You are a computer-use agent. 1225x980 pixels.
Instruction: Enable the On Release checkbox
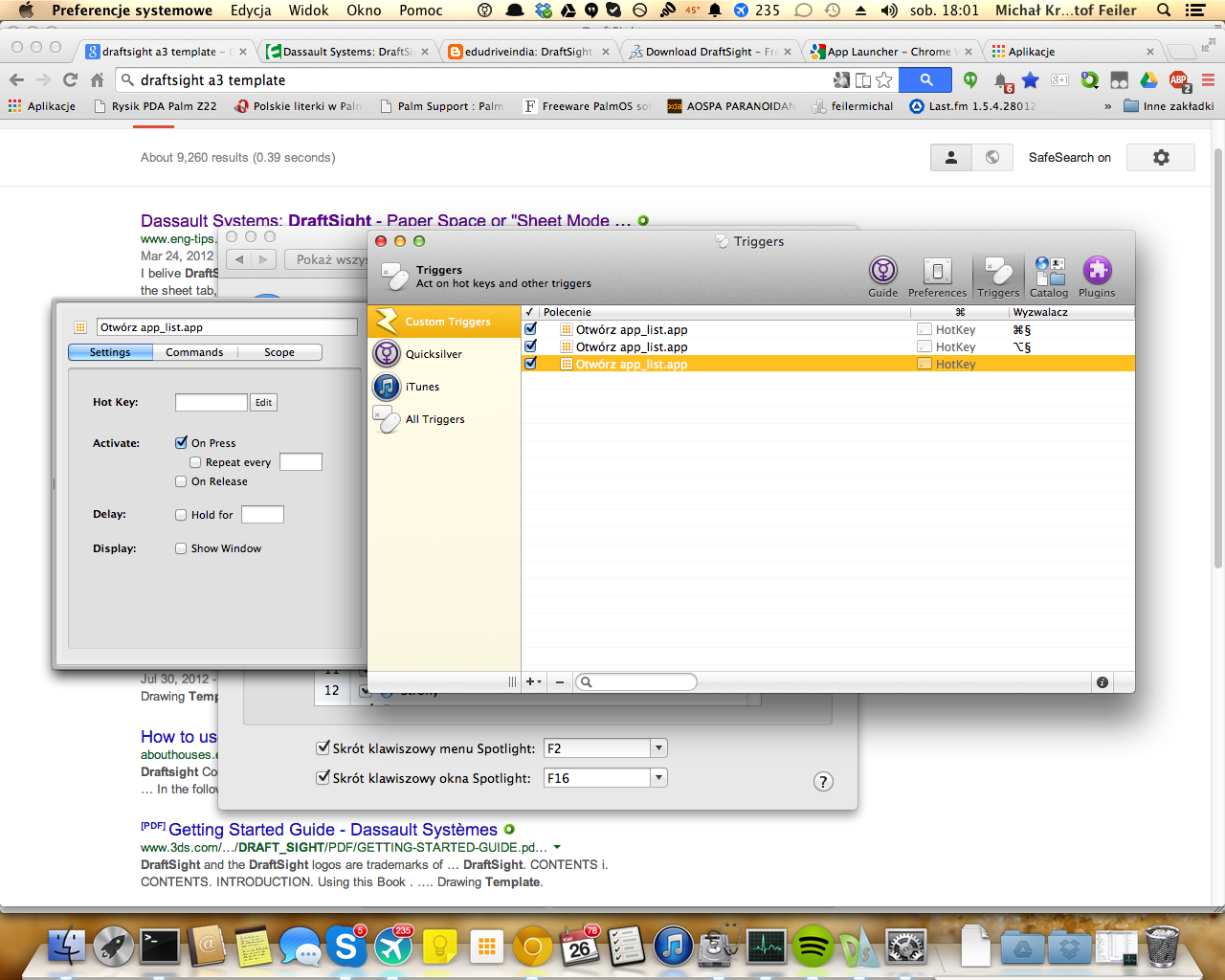[x=181, y=481]
